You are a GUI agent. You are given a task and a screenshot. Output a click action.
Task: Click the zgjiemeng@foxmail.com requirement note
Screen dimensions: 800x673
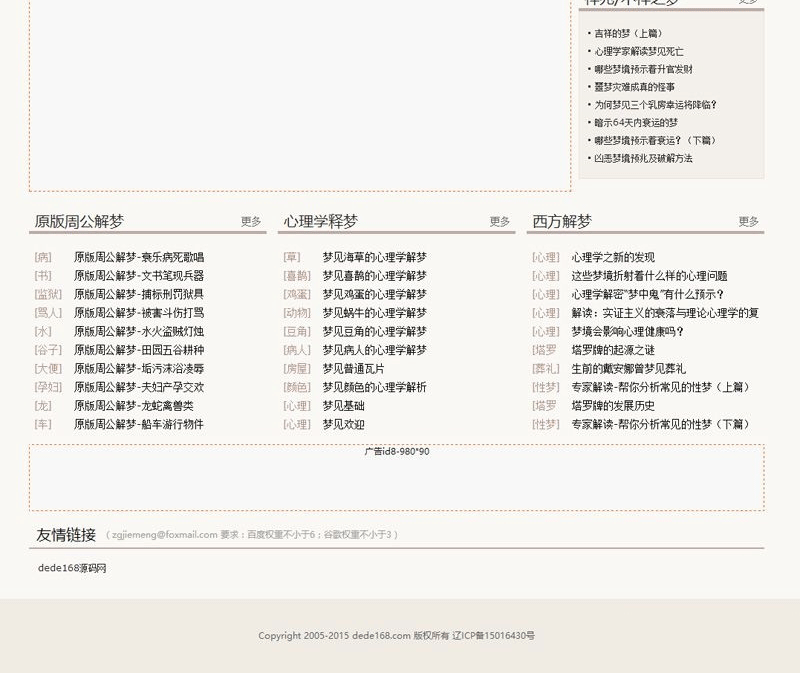point(252,535)
